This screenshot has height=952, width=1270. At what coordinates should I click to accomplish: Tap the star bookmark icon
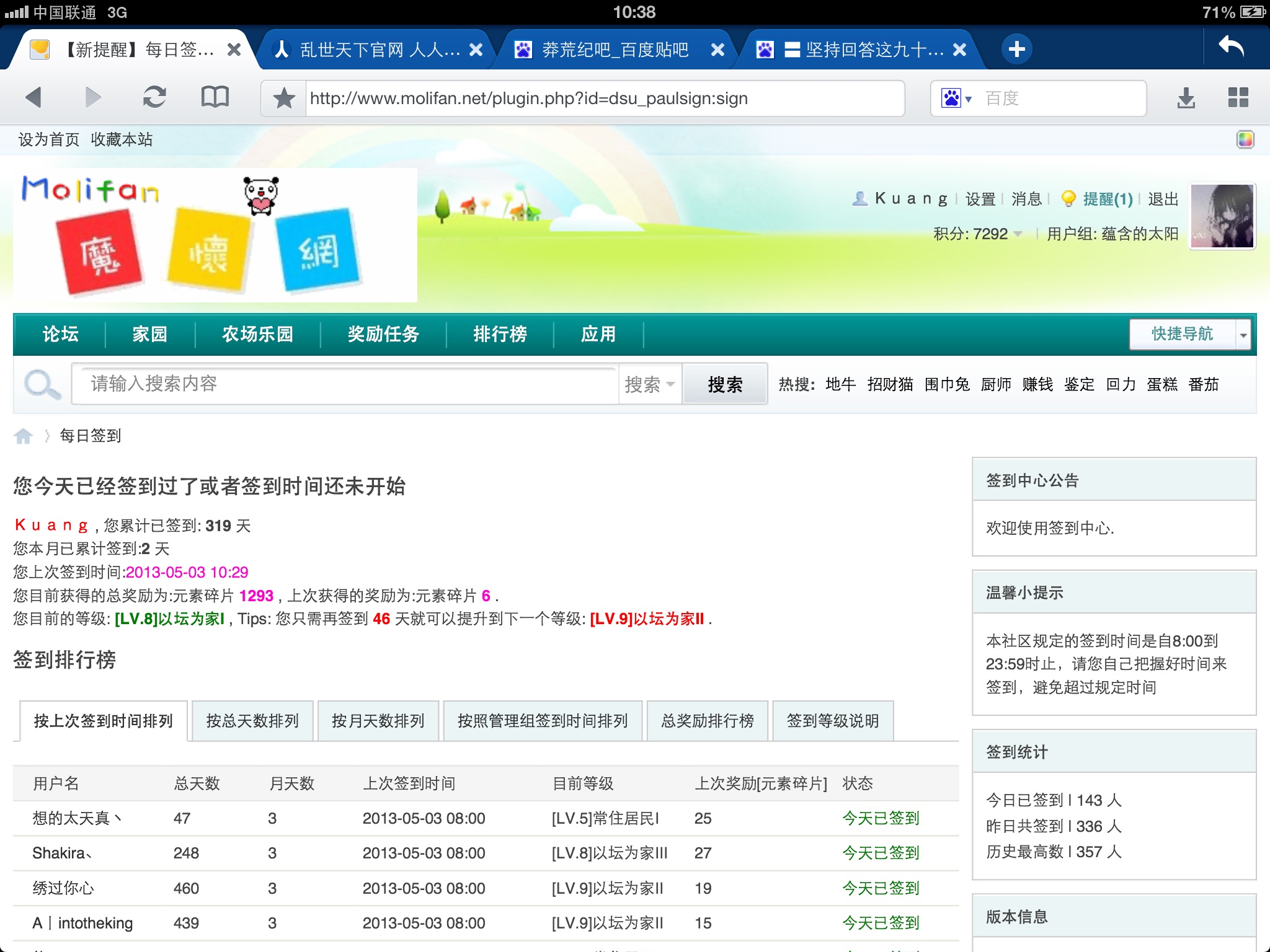point(284,98)
